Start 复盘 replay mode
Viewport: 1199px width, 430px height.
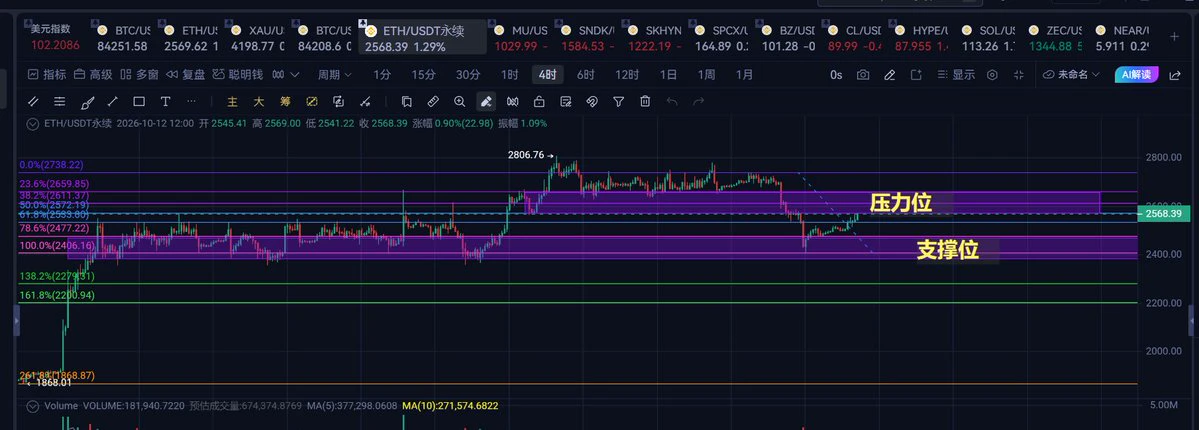(186, 75)
